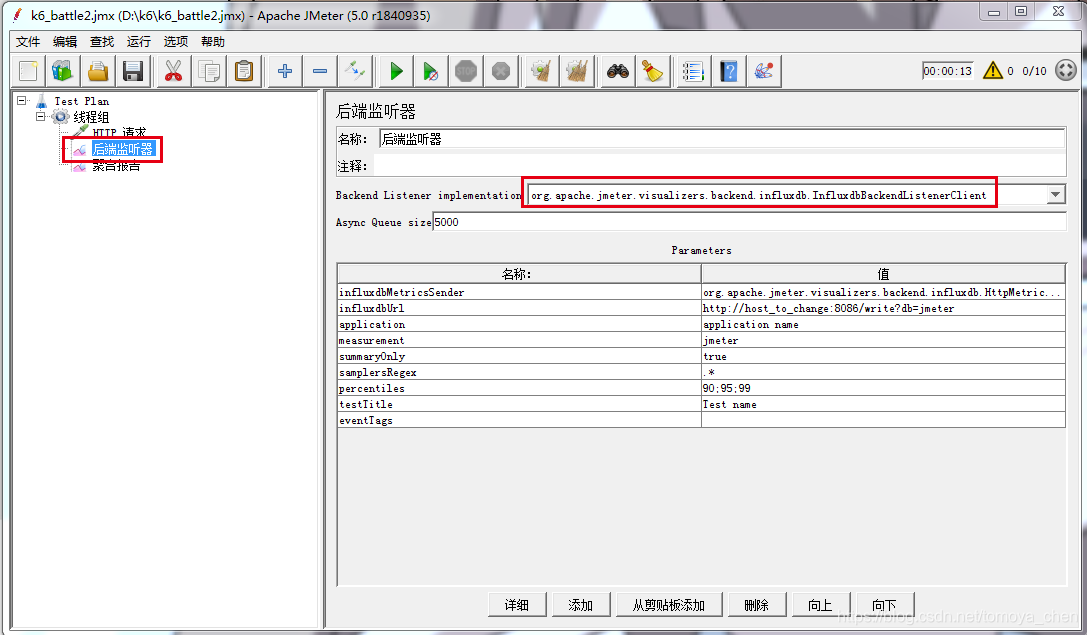Click the 注释 comment field
This screenshot has height=635, width=1087.
720,166
